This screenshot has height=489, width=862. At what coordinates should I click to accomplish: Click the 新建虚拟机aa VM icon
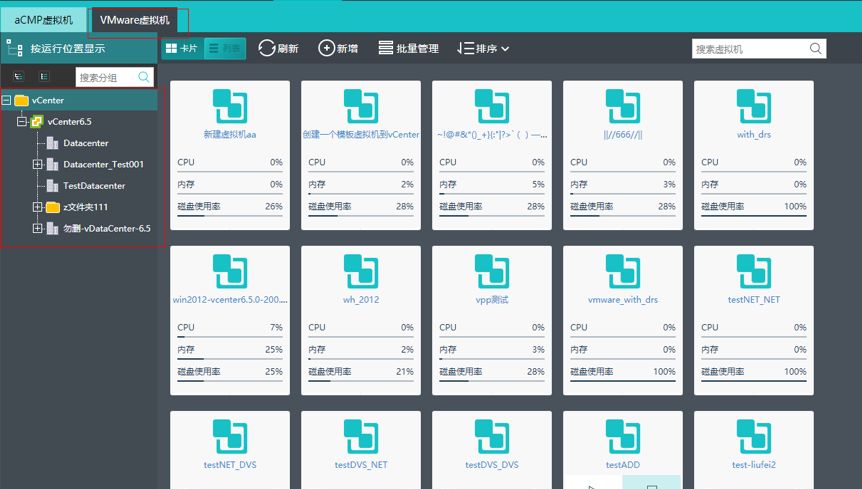point(230,105)
